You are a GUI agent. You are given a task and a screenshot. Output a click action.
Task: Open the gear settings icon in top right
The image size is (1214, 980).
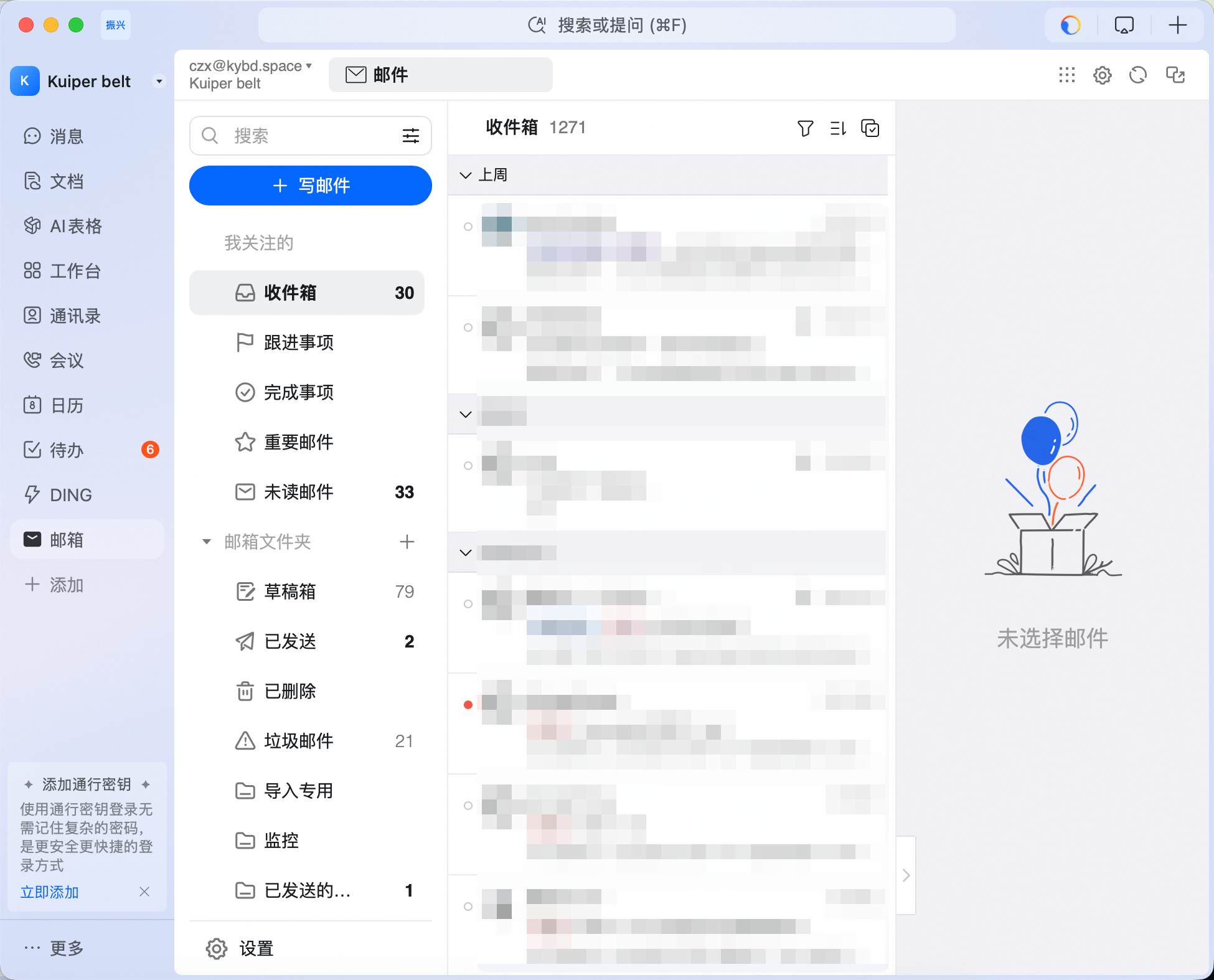click(1103, 75)
